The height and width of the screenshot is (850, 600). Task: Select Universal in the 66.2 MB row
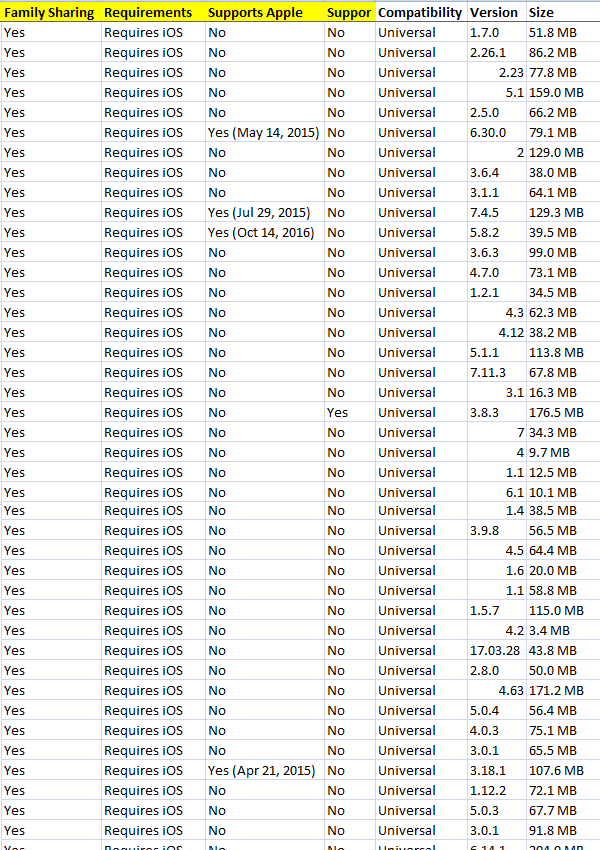[x=421, y=112]
